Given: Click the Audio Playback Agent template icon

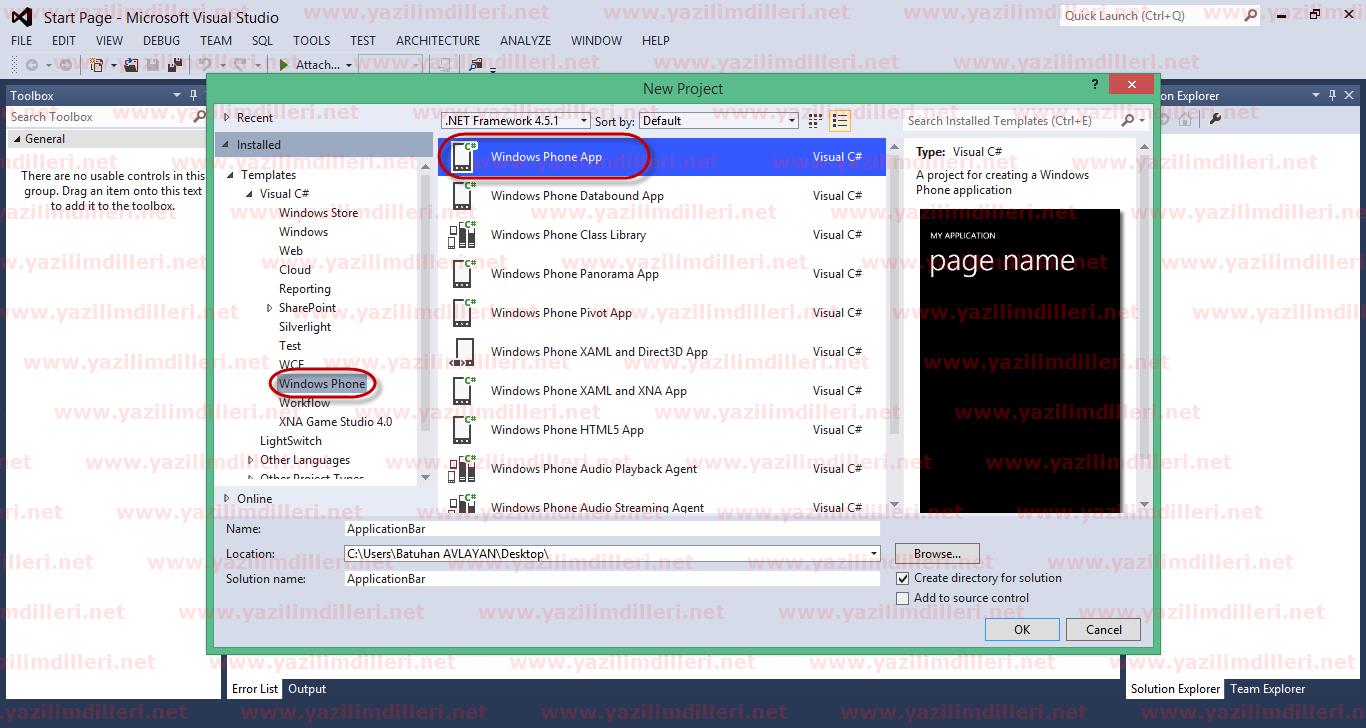Looking at the screenshot, I should [x=463, y=469].
